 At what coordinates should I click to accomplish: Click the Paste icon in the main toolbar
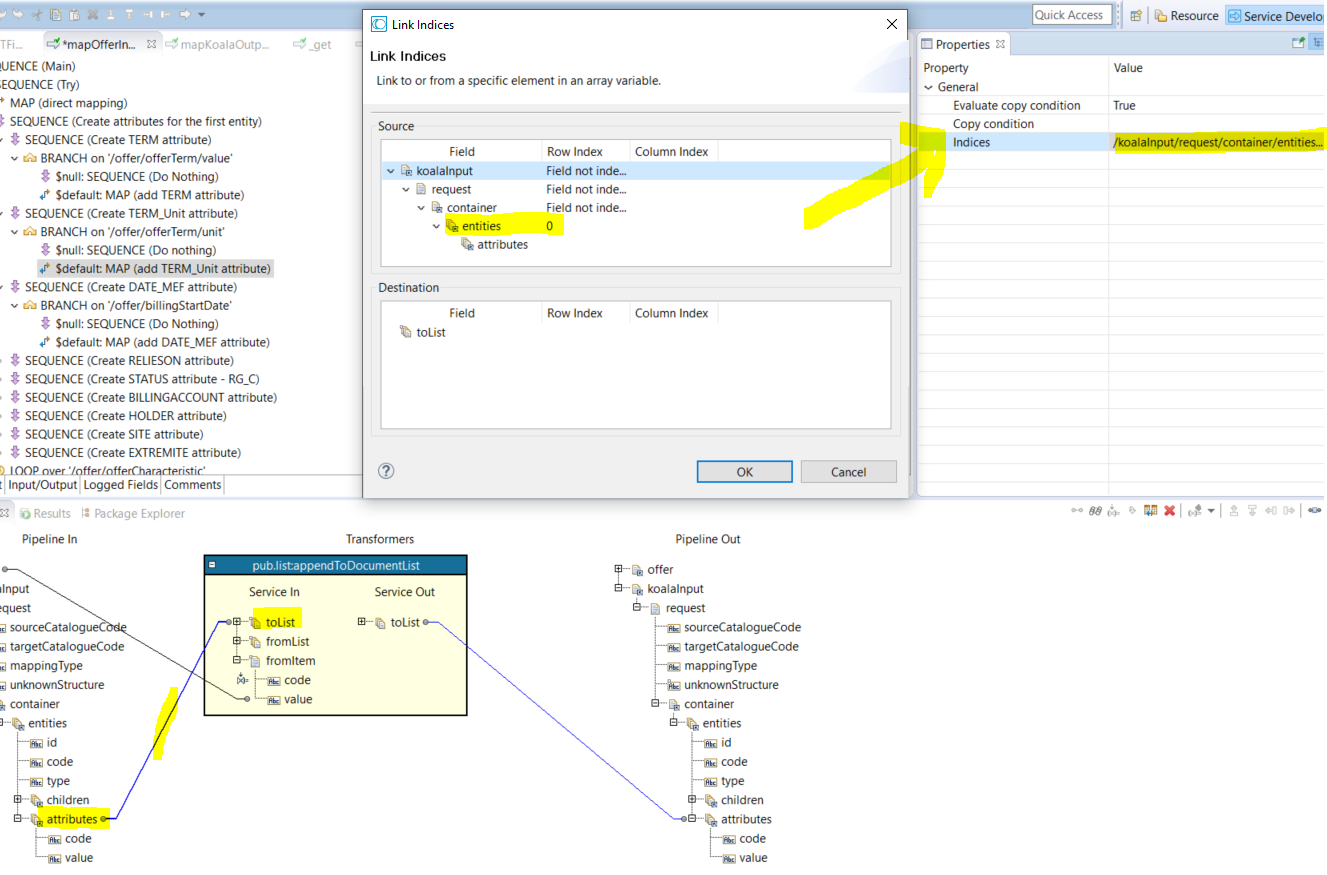coord(74,15)
